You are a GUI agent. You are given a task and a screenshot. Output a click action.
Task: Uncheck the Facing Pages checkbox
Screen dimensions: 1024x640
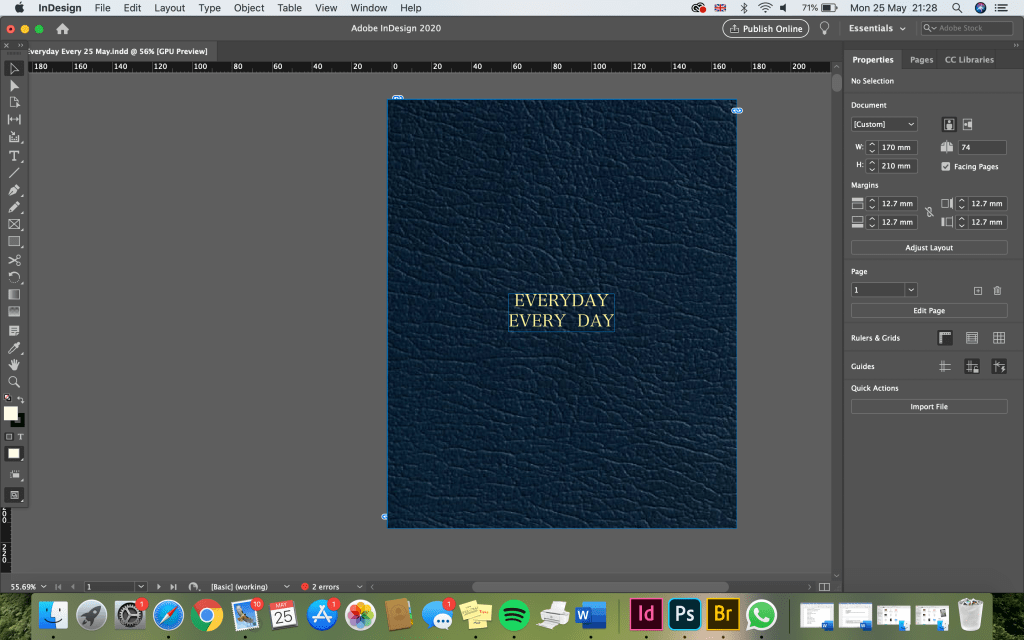[946, 166]
